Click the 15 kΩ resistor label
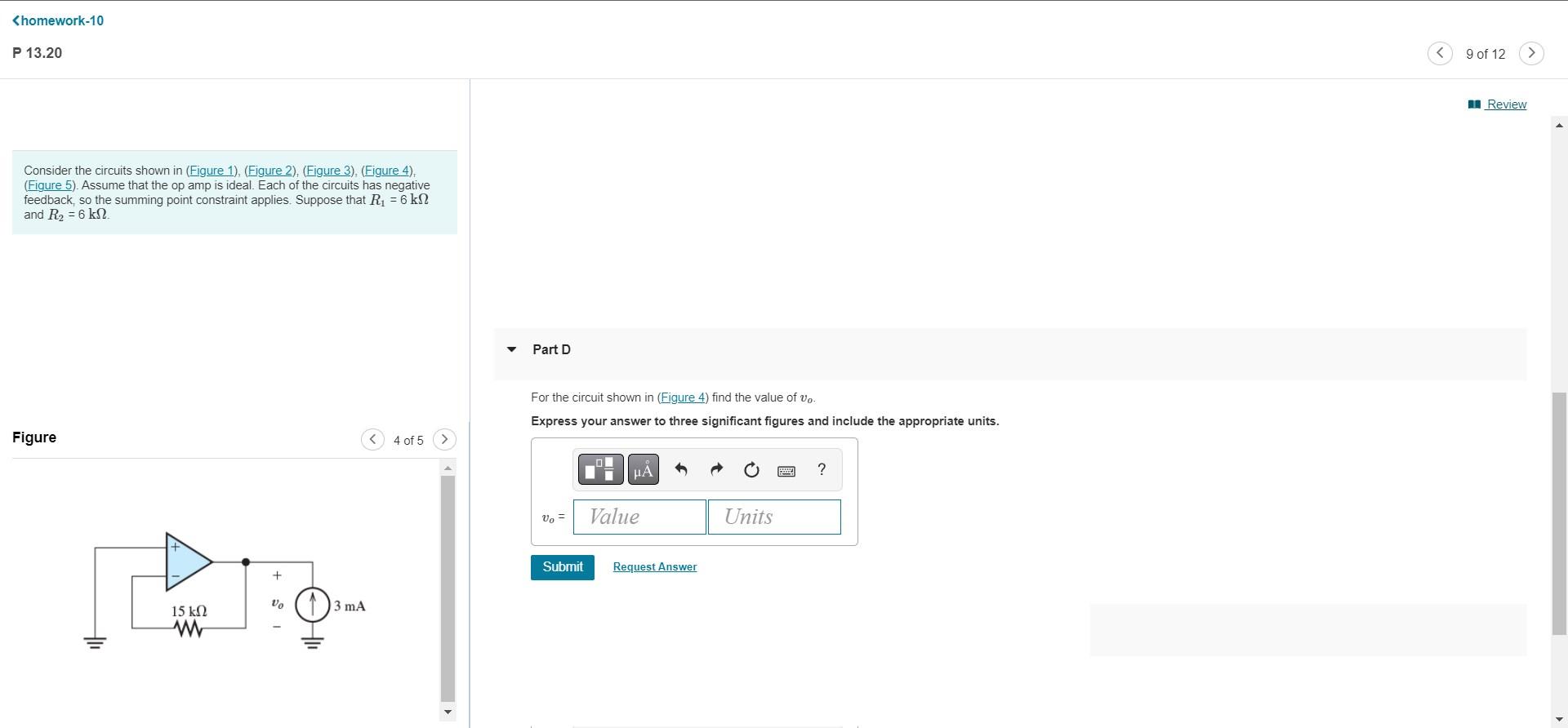The width and height of the screenshot is (1568, 728). (x=189, y=611)
